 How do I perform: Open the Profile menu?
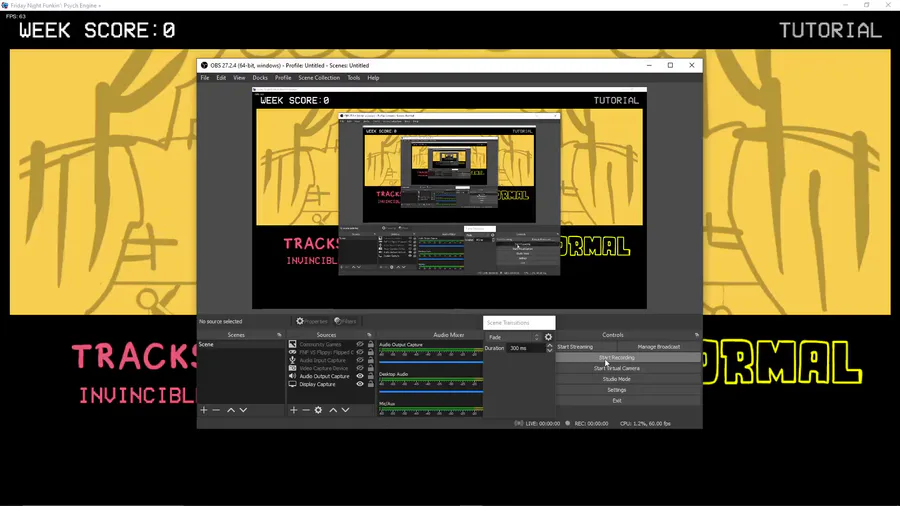(x=283, y=78)
